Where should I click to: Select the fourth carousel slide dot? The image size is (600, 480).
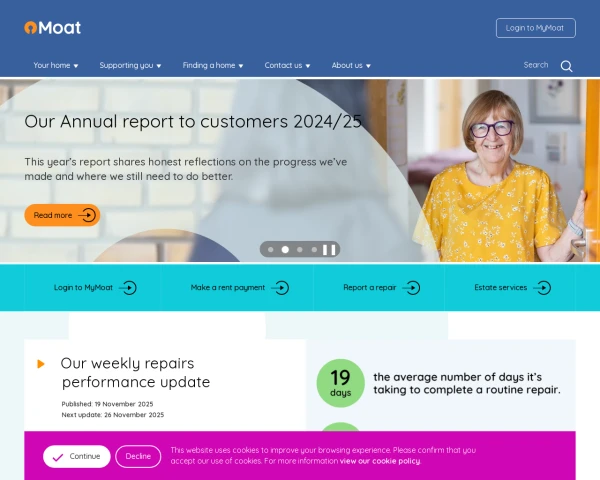(x=314, y=250)
